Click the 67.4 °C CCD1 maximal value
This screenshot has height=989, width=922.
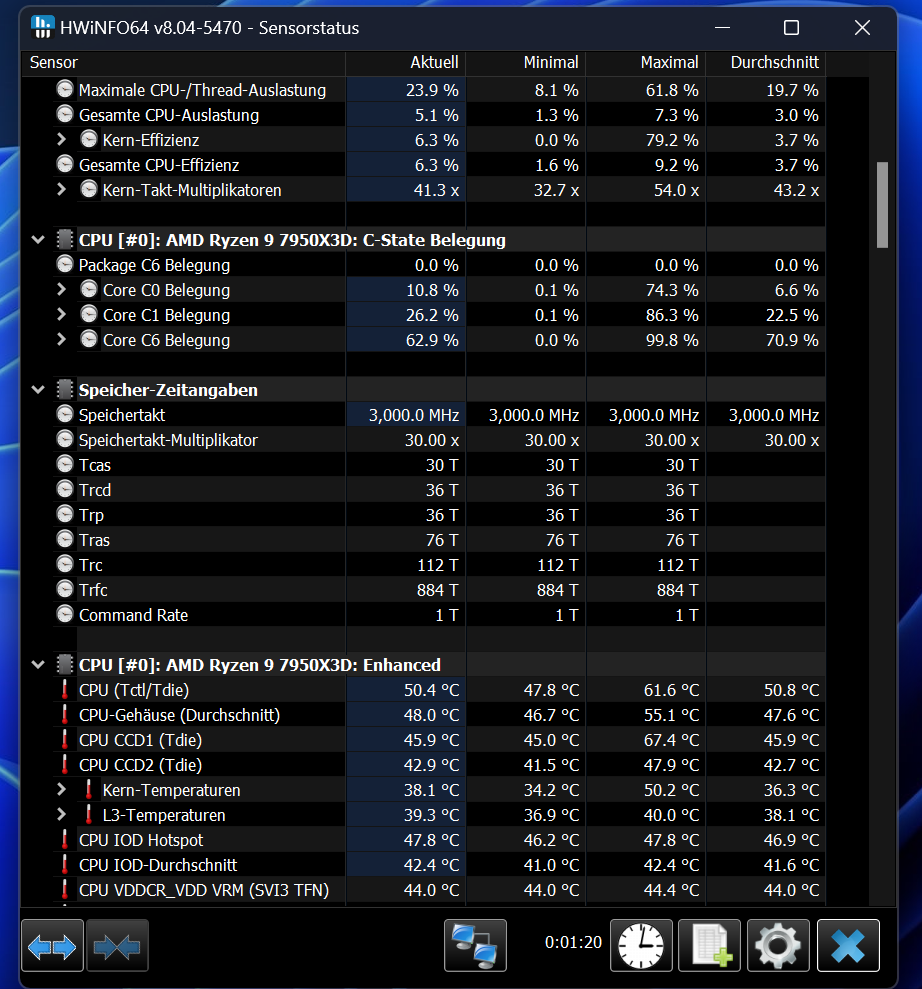point(672,740)
